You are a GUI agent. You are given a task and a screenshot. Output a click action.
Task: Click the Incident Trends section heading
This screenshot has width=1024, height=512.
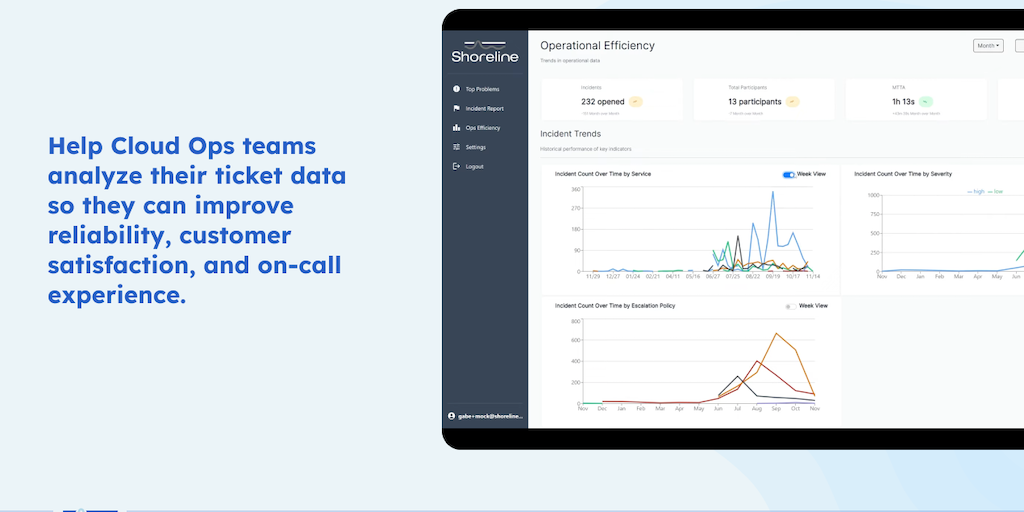pyautogui.click(x=571, y=134)
